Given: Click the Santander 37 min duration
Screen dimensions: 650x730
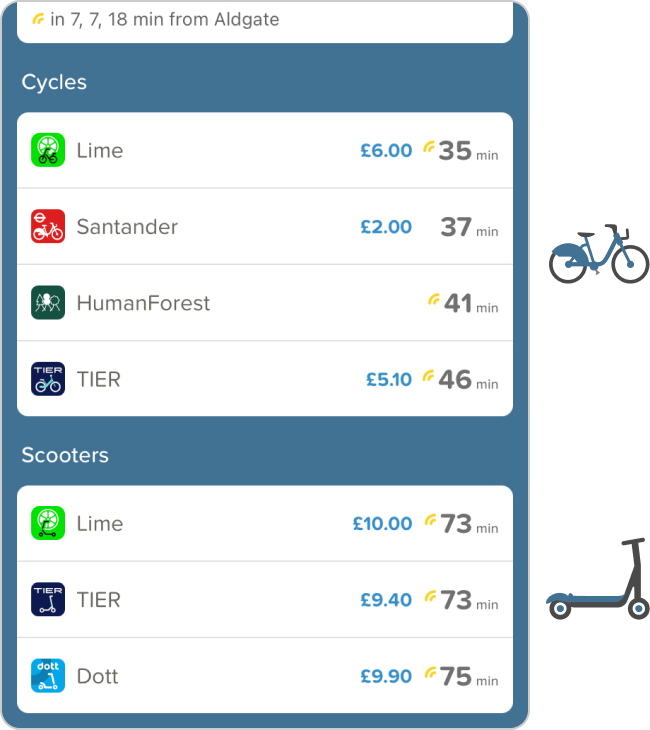Looking at the screenshot, I should (468, 228).
